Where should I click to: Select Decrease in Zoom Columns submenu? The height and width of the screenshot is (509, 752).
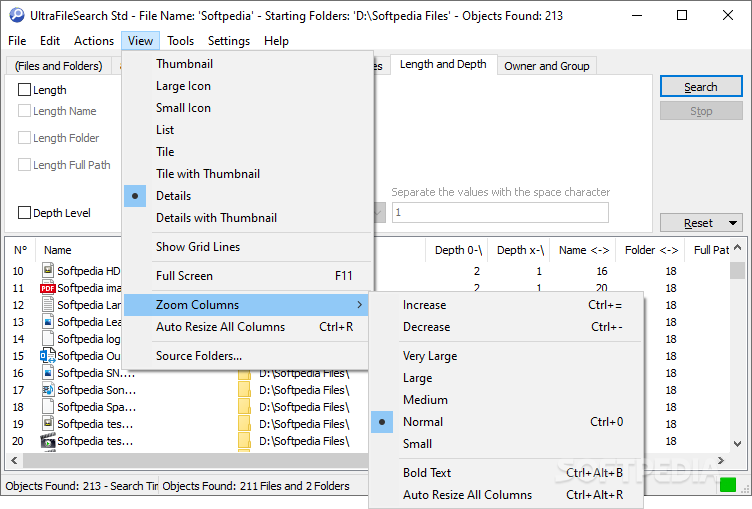(x=506, y=327)
